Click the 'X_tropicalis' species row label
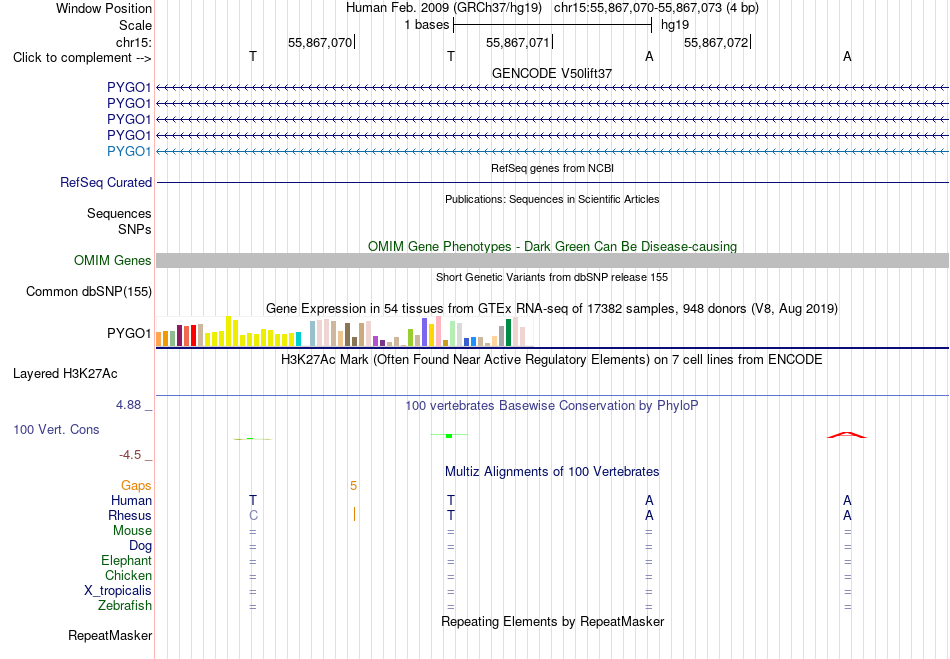 point(118,591)
